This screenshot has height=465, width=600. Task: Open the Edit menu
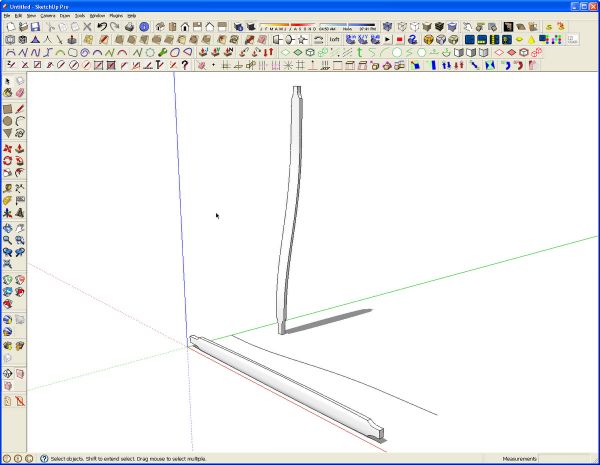(x=18, y=16)
